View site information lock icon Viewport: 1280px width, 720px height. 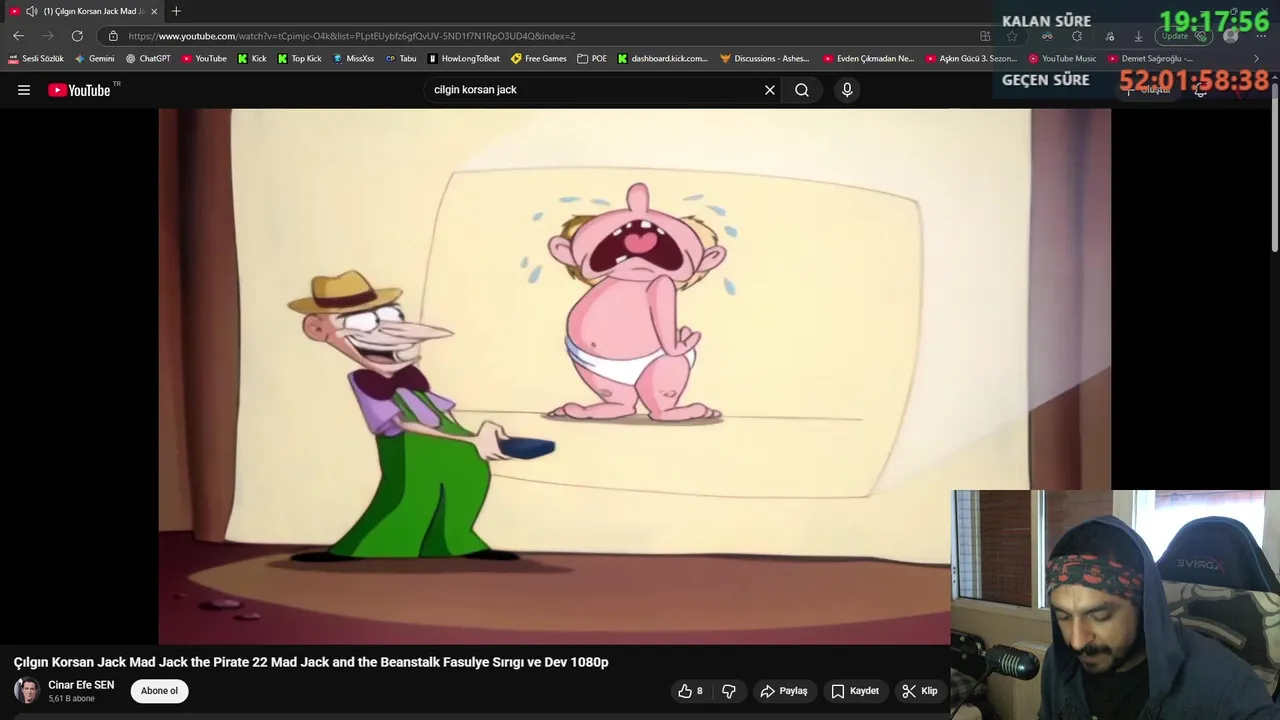(113, 36)
